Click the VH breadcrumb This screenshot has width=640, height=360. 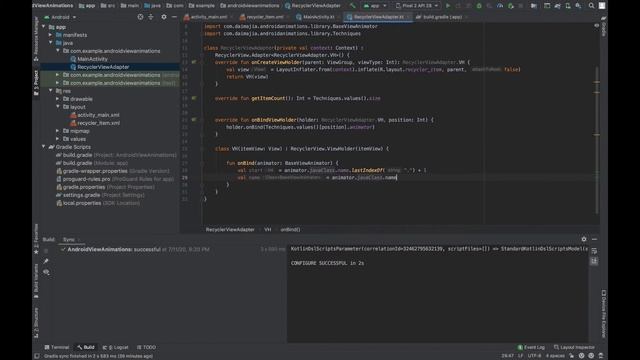pos(267,230)
